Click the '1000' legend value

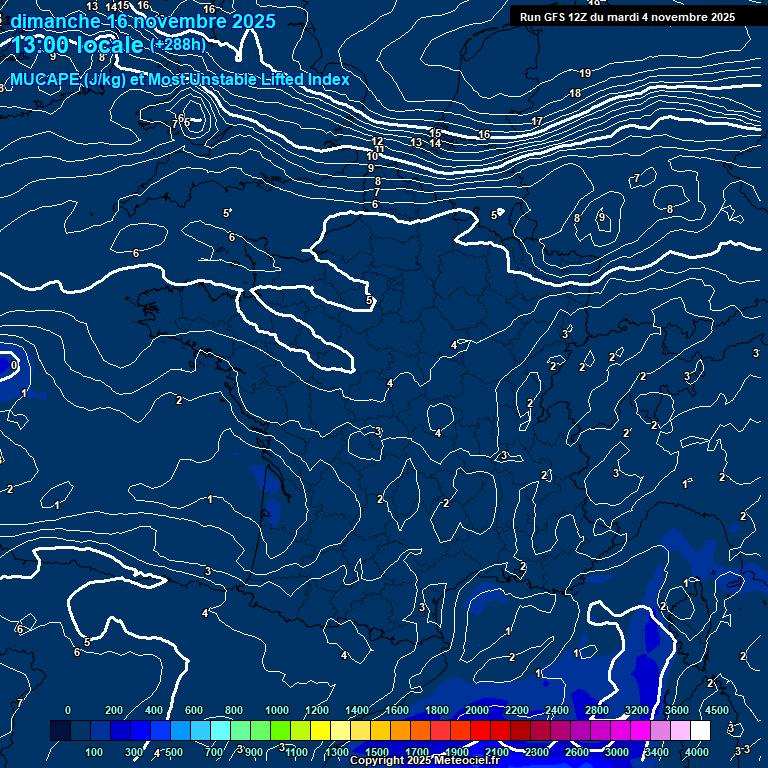point(277,710)
